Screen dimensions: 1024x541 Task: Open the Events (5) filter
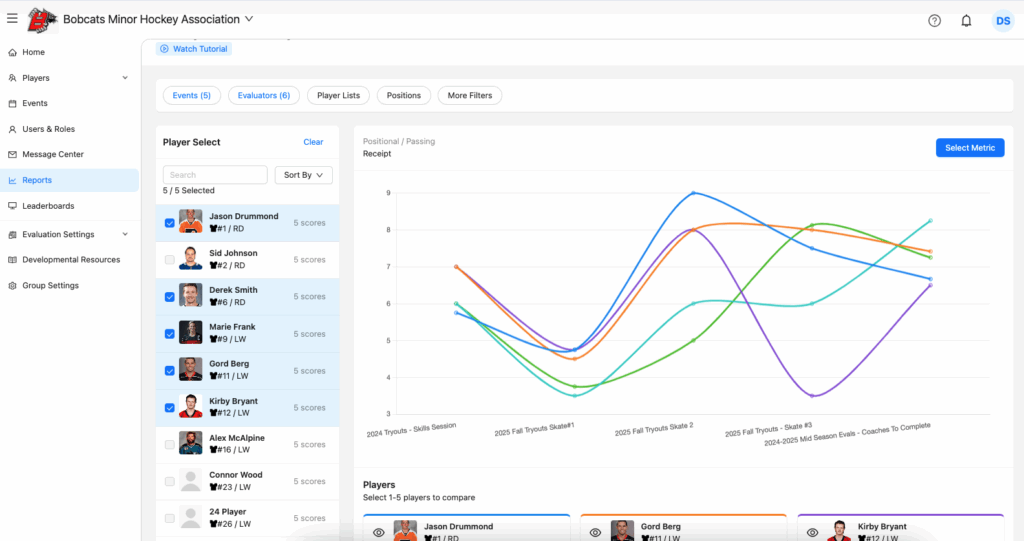[x=191, y=95]
